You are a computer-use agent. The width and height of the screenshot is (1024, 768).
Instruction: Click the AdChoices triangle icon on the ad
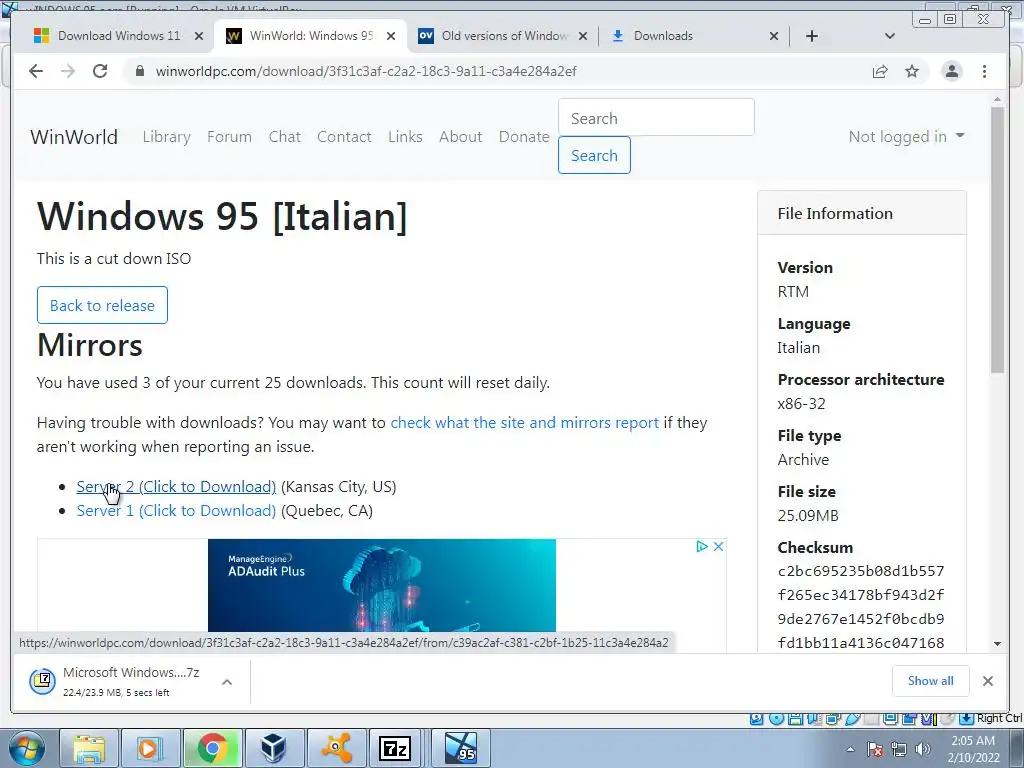(x=702, y=546)
